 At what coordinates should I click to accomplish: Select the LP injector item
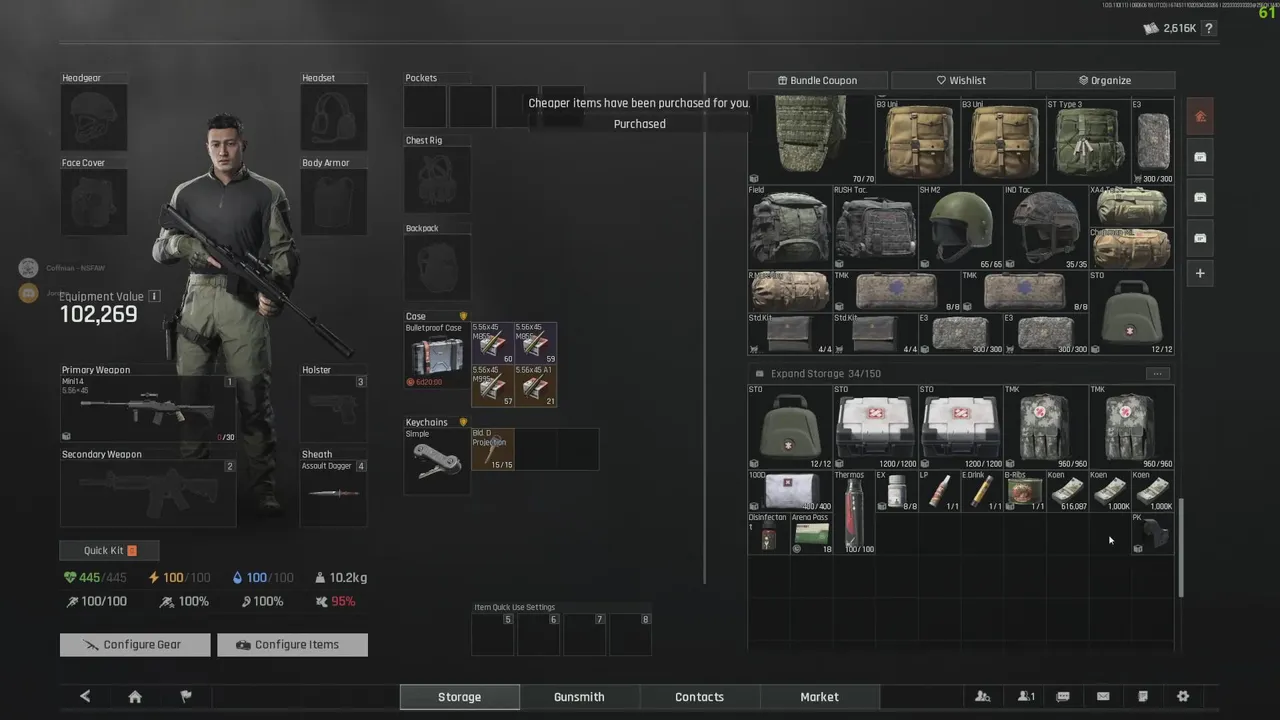point(939,491)
